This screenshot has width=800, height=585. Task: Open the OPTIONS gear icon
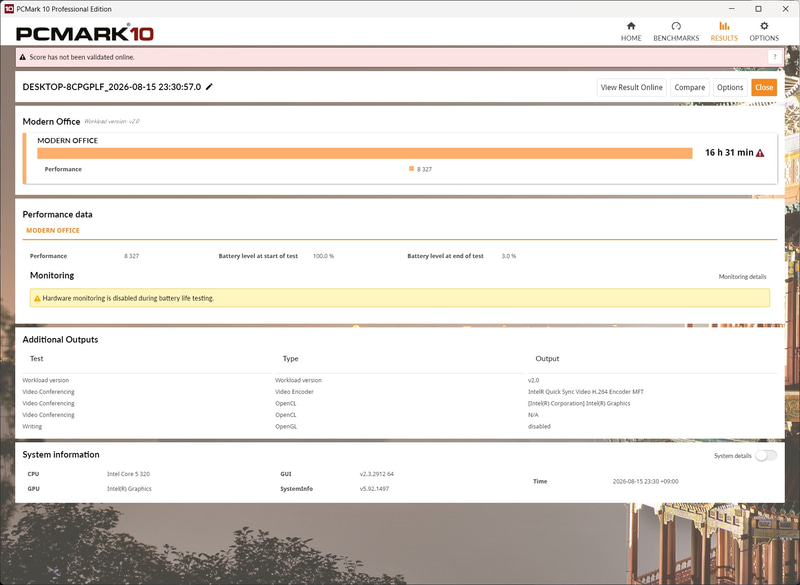point(764,26)
